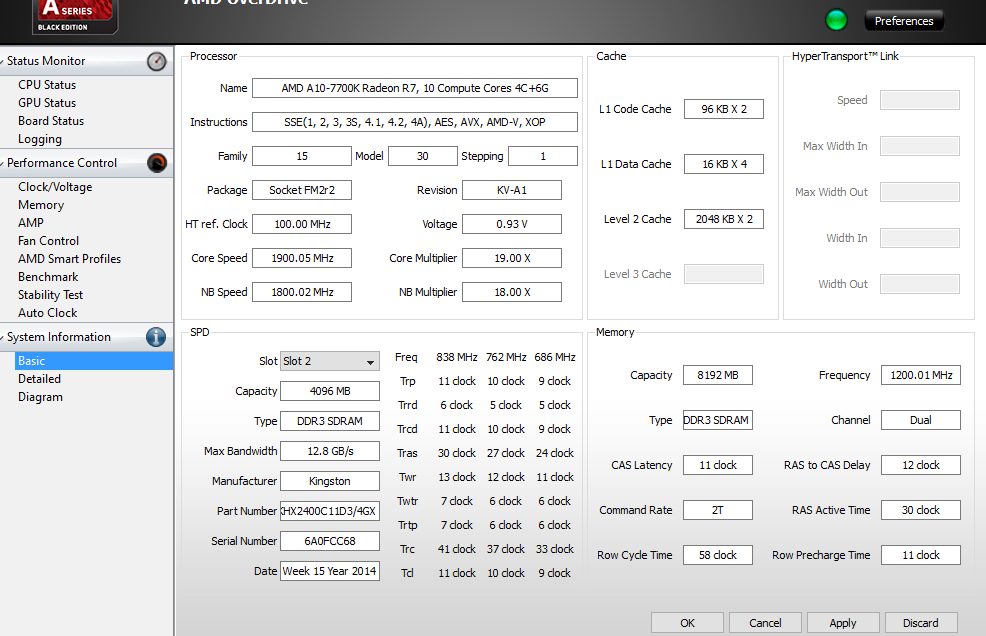Select CPU Status in sidebar
Image resolution: width=986 pixels, height=636 pixels.
(x=47, y=85)
